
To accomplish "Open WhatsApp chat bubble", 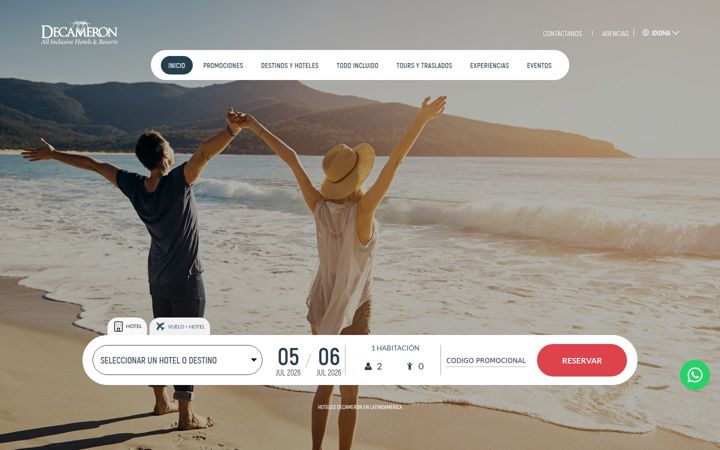I will click(695, 375).
